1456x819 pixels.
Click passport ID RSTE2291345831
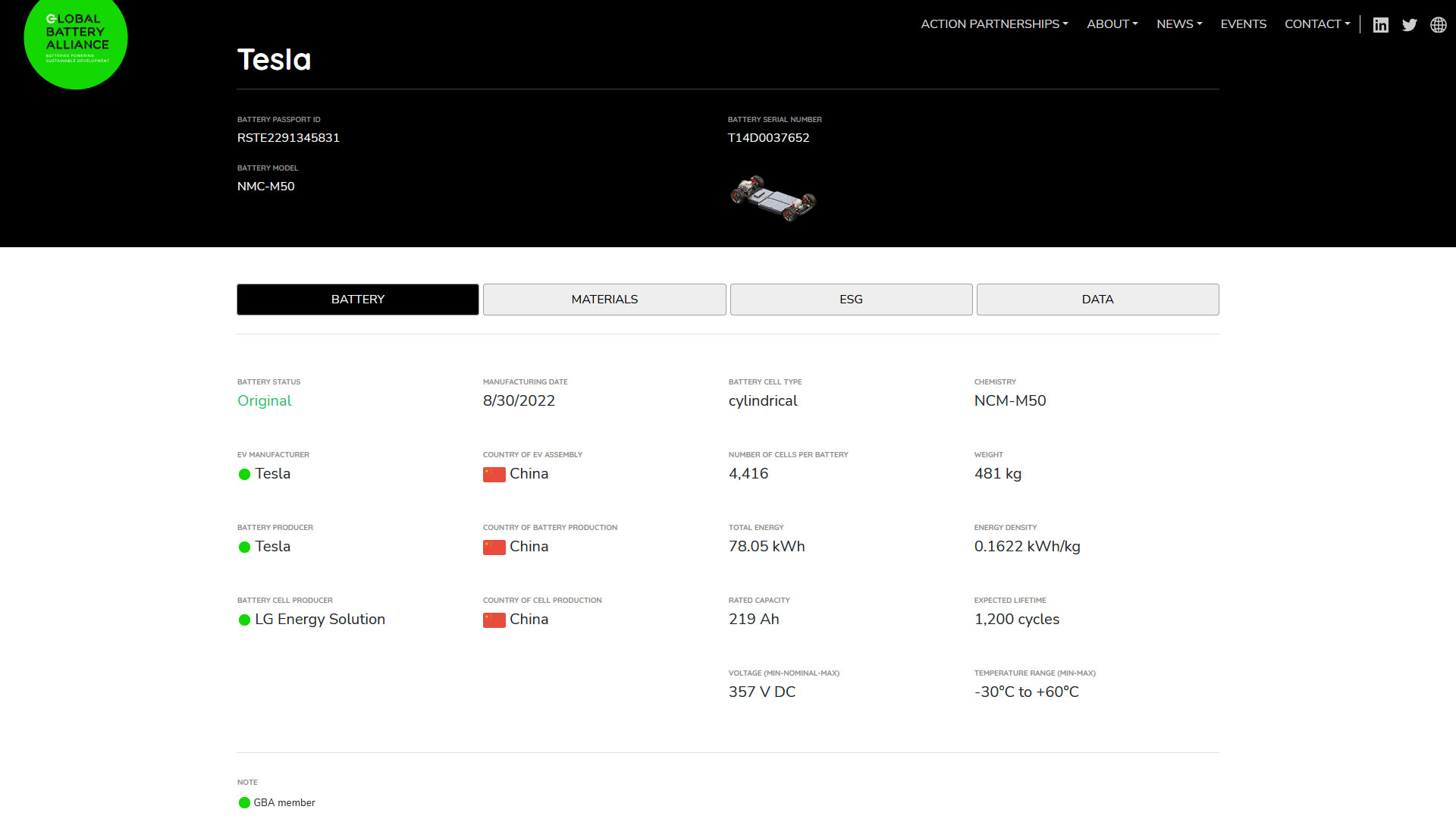tap(288, 138)
